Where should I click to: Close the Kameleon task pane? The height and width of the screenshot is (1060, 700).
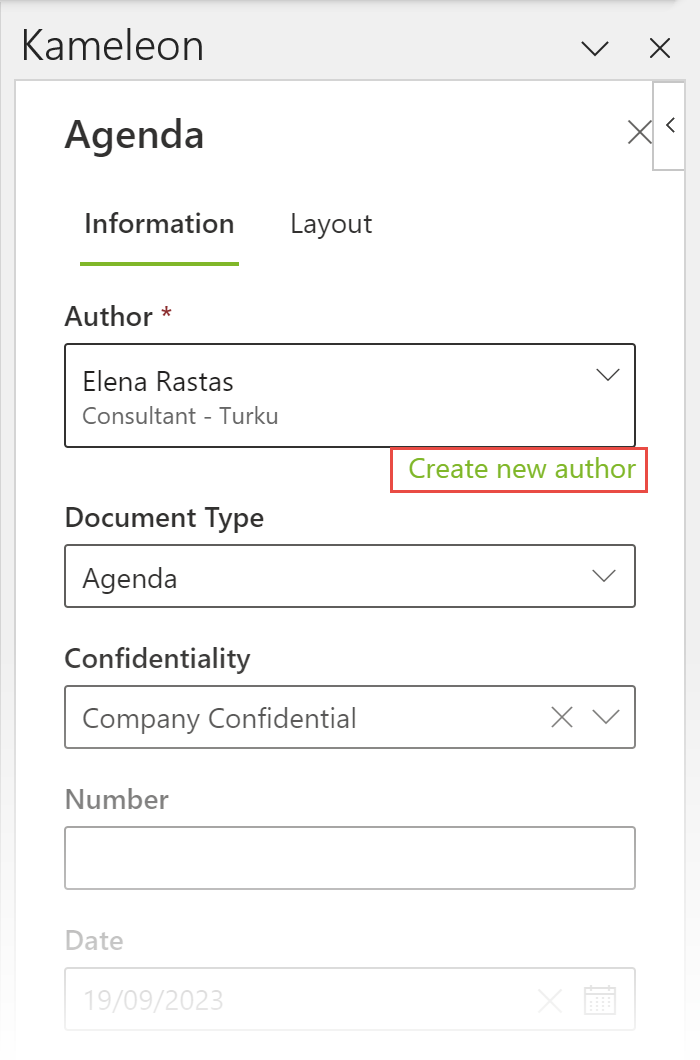659,48
